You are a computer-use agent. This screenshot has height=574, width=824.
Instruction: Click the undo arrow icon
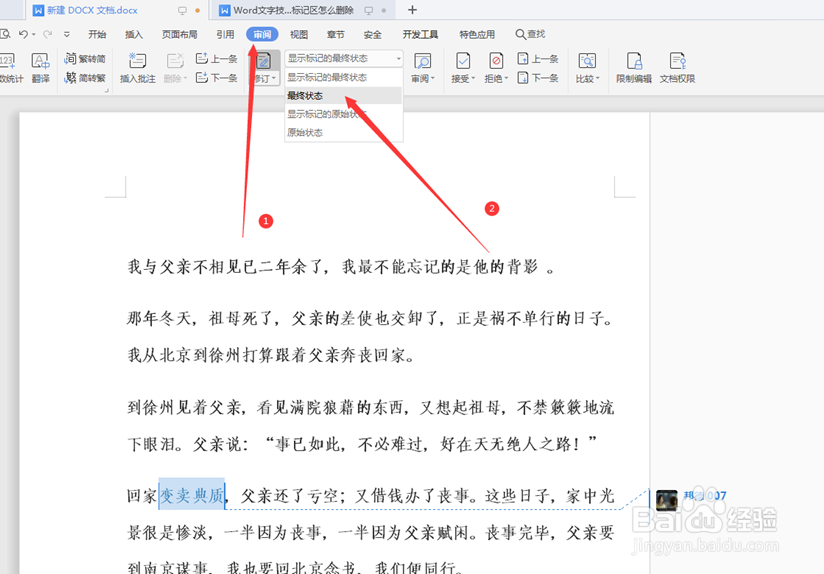click(23, 34)
